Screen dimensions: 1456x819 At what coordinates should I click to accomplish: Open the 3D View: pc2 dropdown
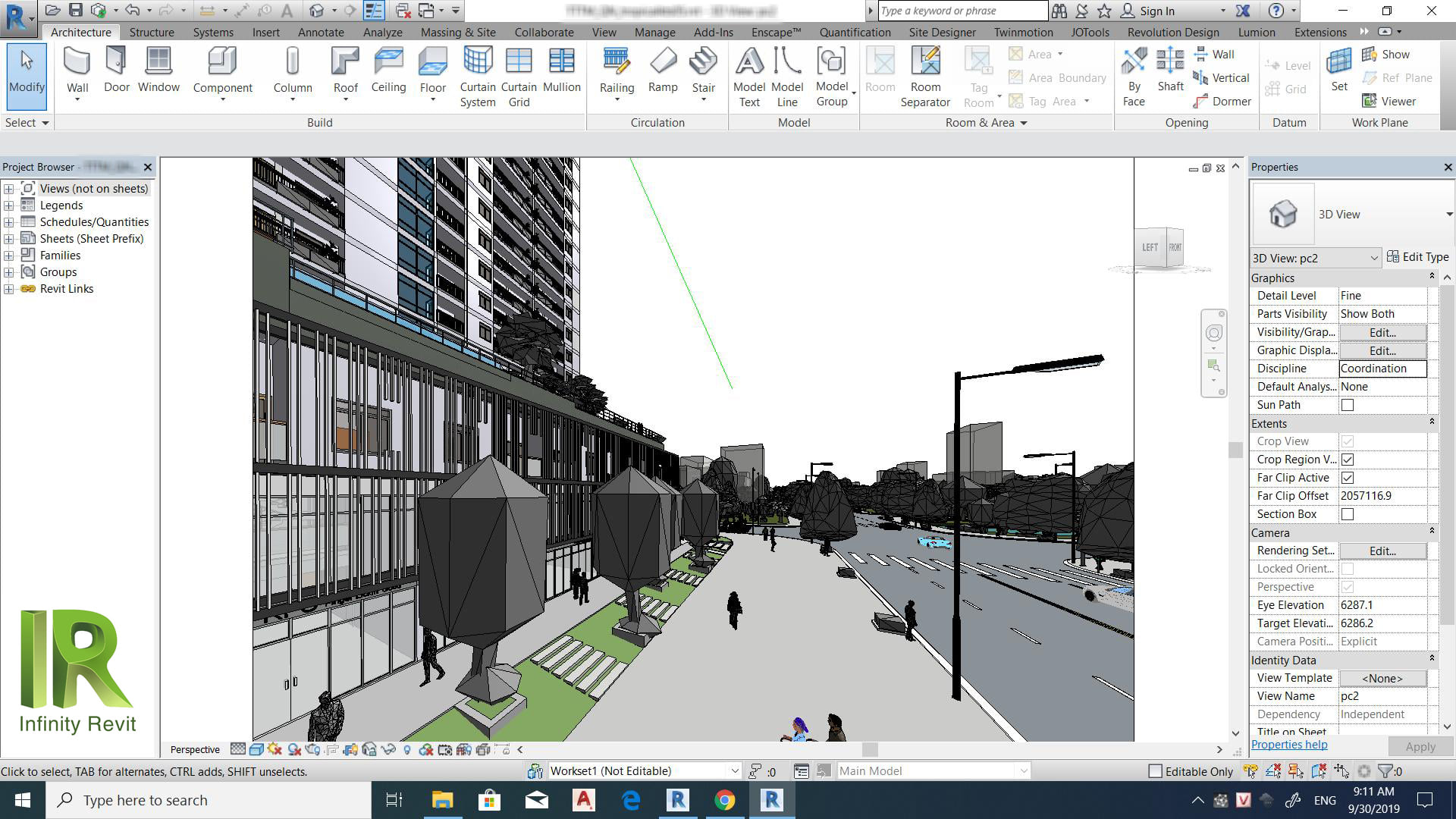(x=1373, y=259)
